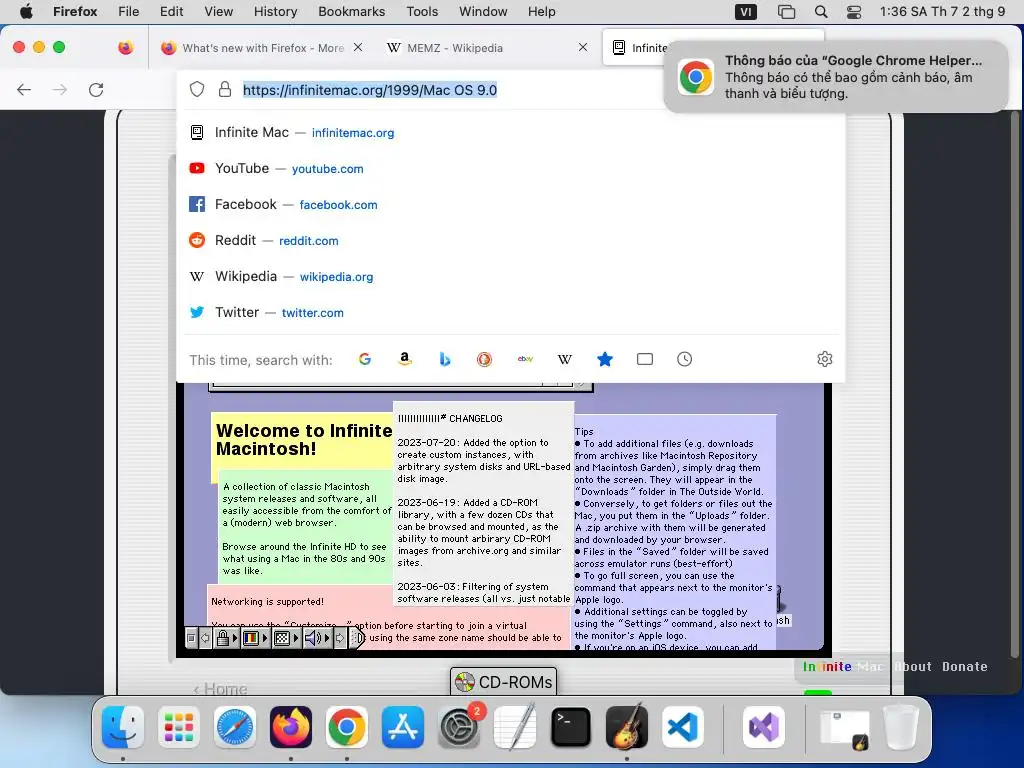Search this time with Google
The image size is (1024, 768).
(x=364, y=359)
